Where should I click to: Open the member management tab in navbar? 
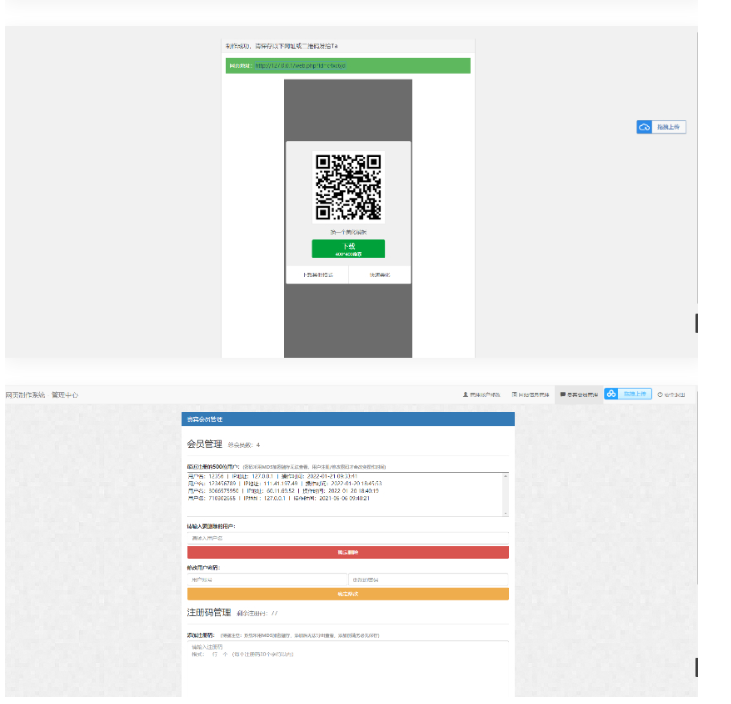pos(579,395)
